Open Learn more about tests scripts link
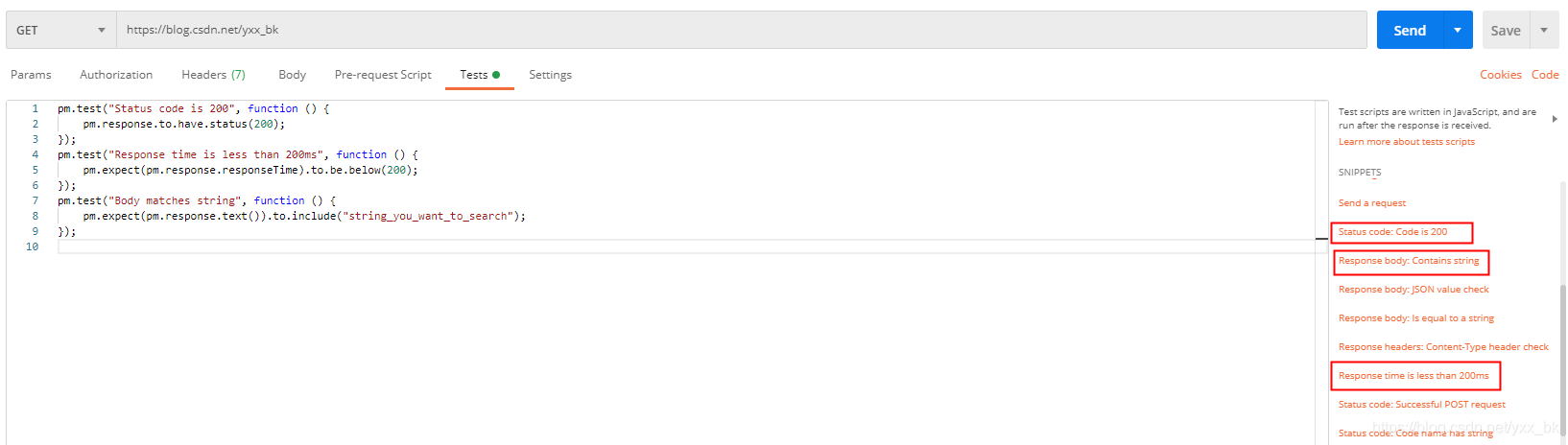Image resolution: width=1568 pixels, height=445 pixels. (1406, 142)
